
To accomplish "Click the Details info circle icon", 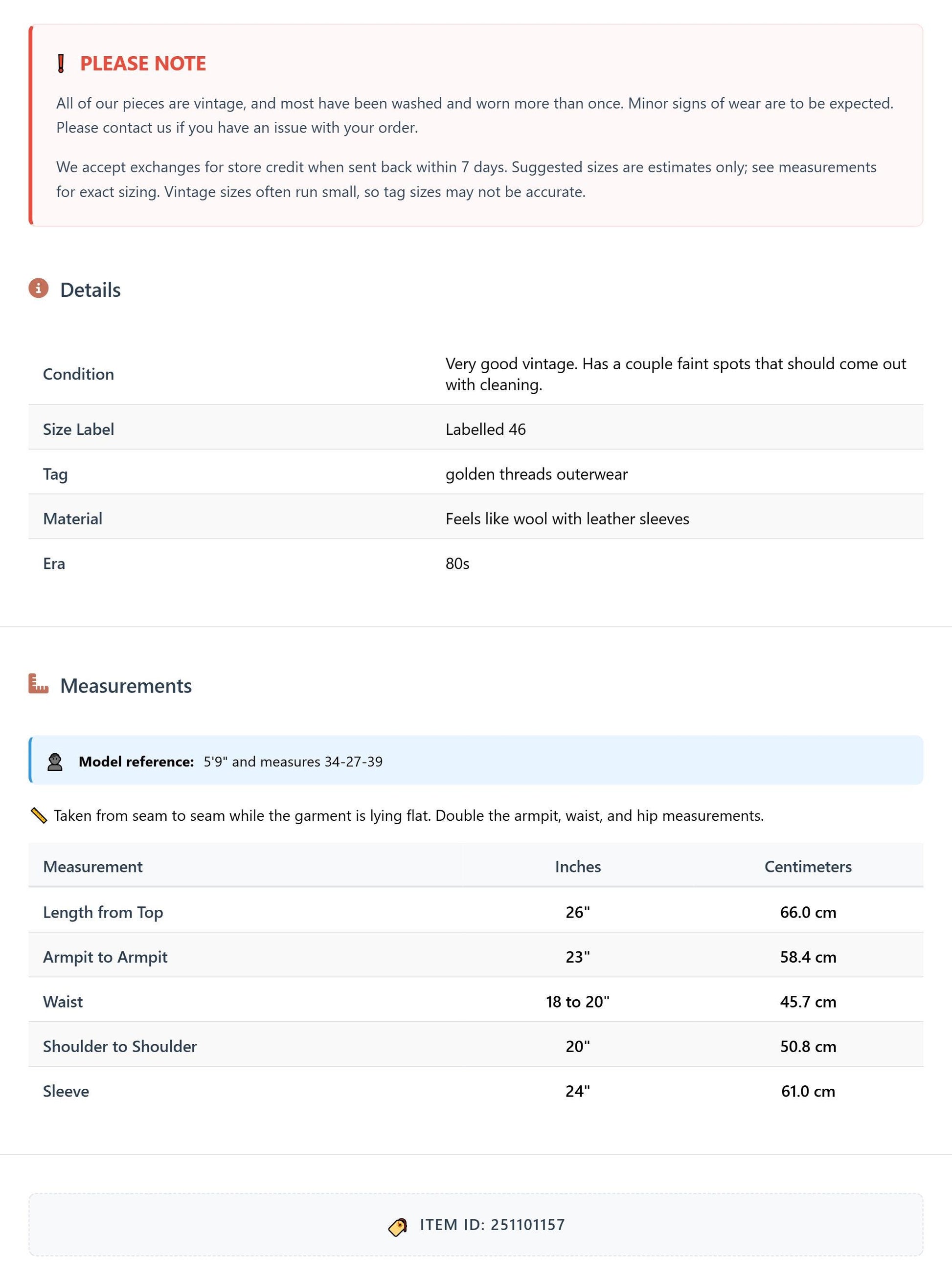I will tap(39, 288).
